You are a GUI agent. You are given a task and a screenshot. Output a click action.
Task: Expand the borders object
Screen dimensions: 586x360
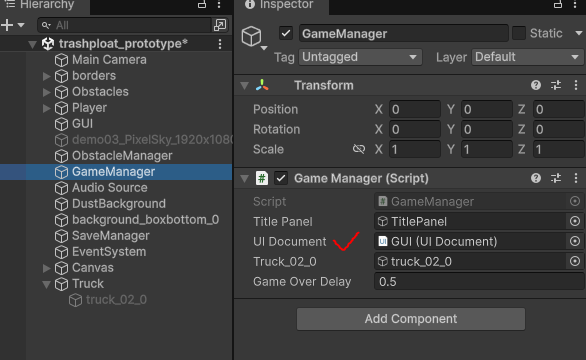pos(46,76)
